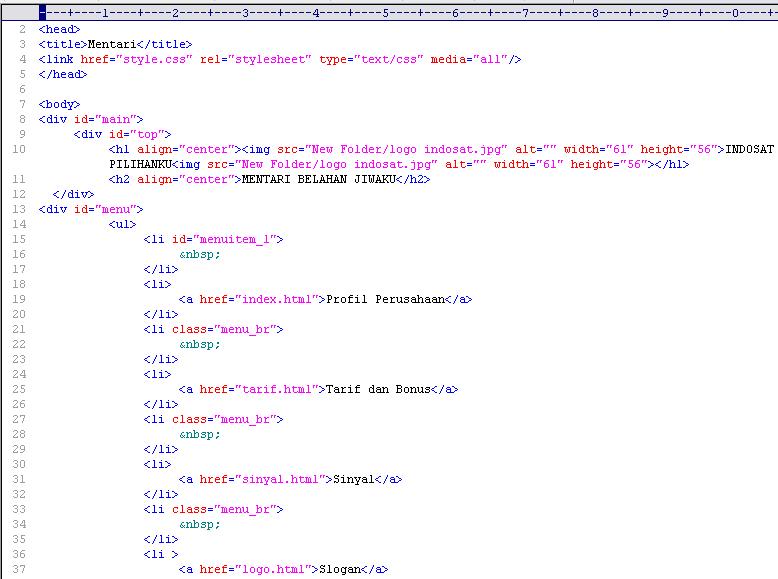Click the Profil Perusahaan link text

[x=386, y=299]
